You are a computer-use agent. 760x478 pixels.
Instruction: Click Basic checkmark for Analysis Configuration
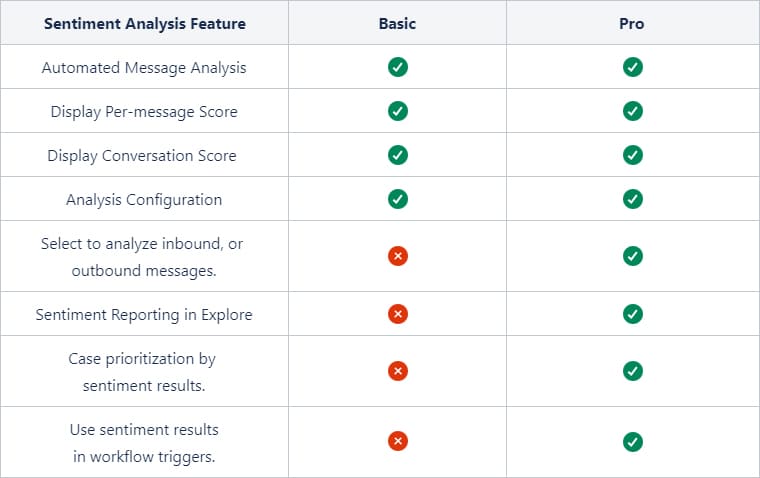(397, 199)
